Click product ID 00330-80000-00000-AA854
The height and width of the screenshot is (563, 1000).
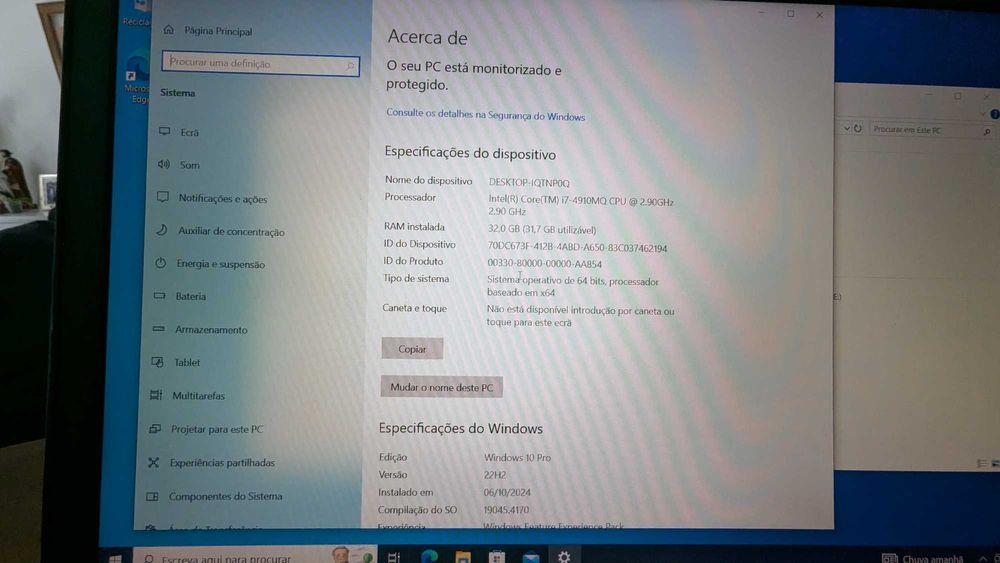point(544,263)
